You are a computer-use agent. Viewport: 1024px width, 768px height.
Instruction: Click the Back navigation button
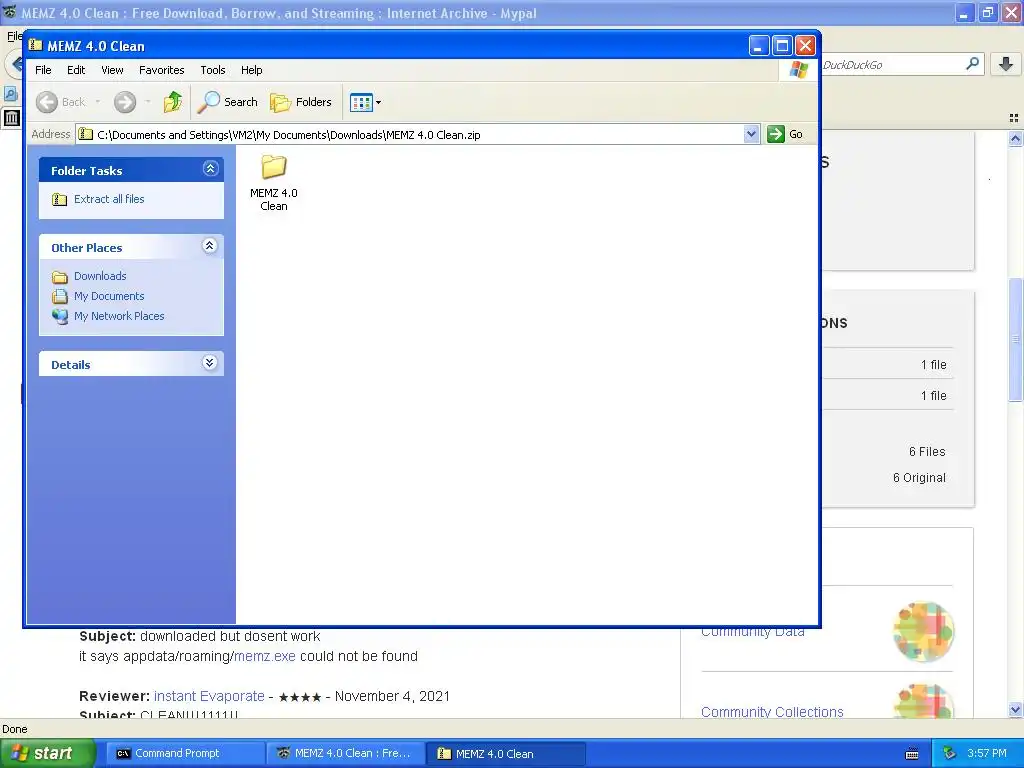tap(60, 102)
